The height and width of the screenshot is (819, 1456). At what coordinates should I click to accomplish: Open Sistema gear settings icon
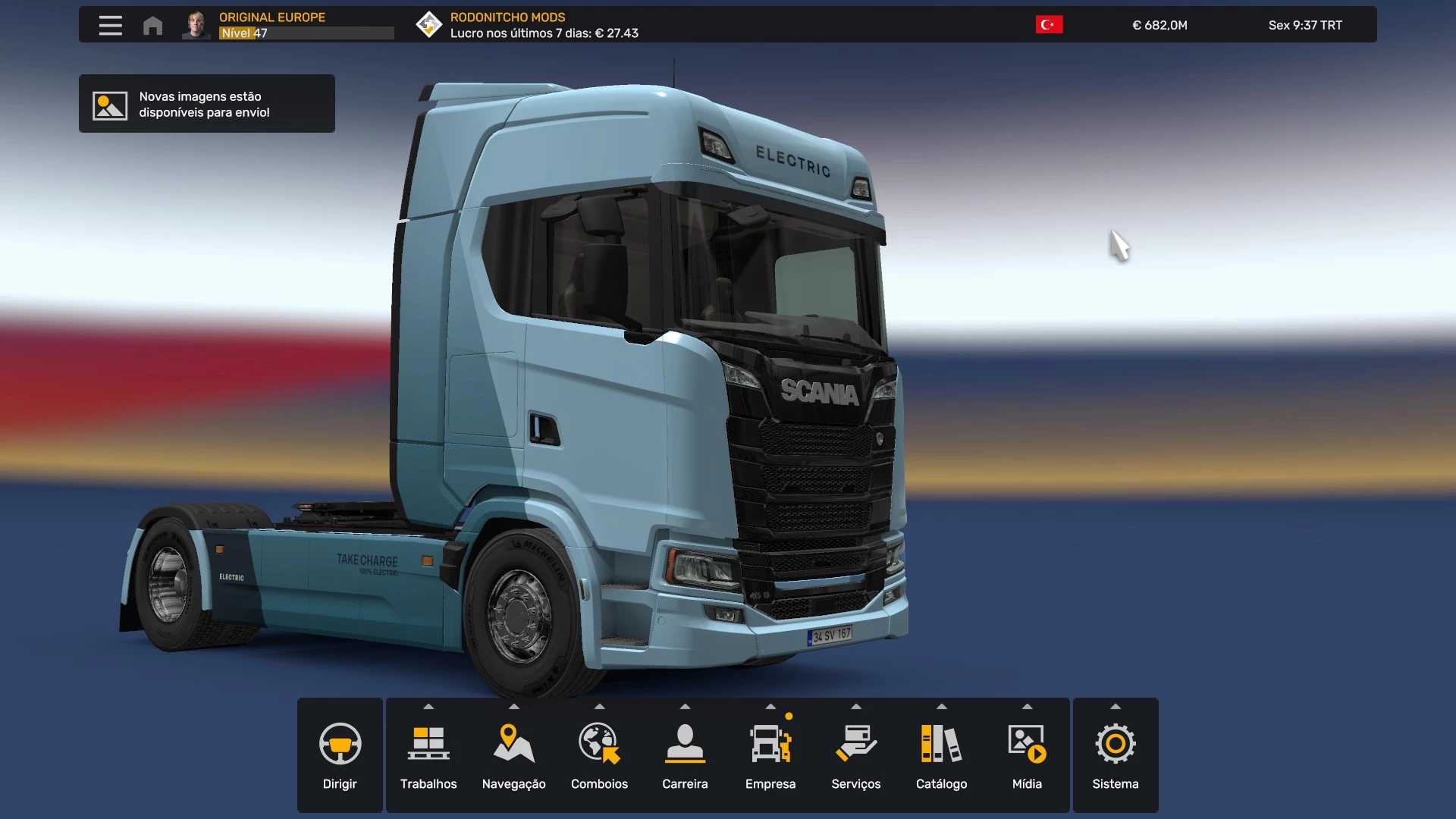point(1115,744)
